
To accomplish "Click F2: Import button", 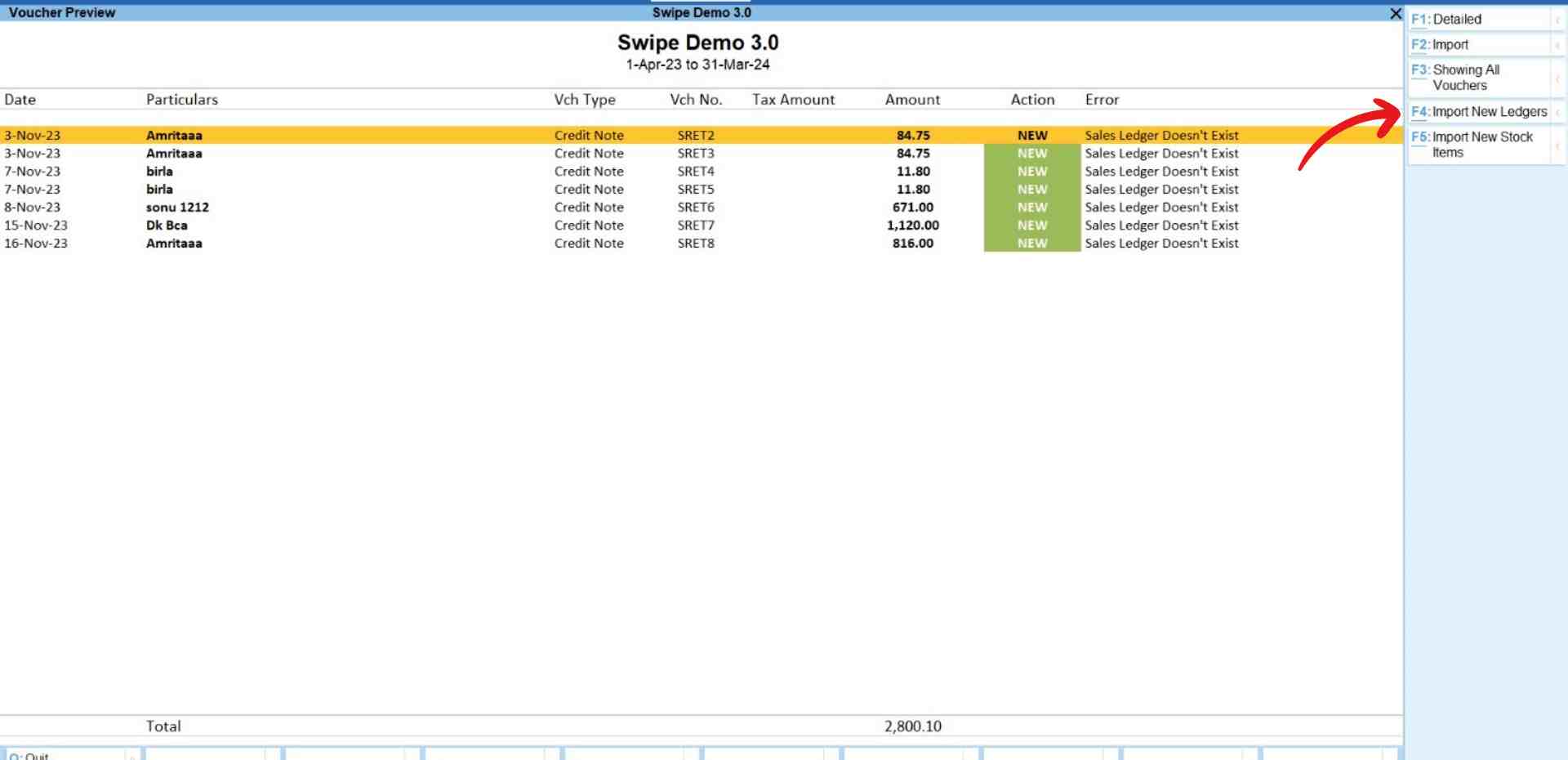I will pyautogui.click(x=1479, y=45).
